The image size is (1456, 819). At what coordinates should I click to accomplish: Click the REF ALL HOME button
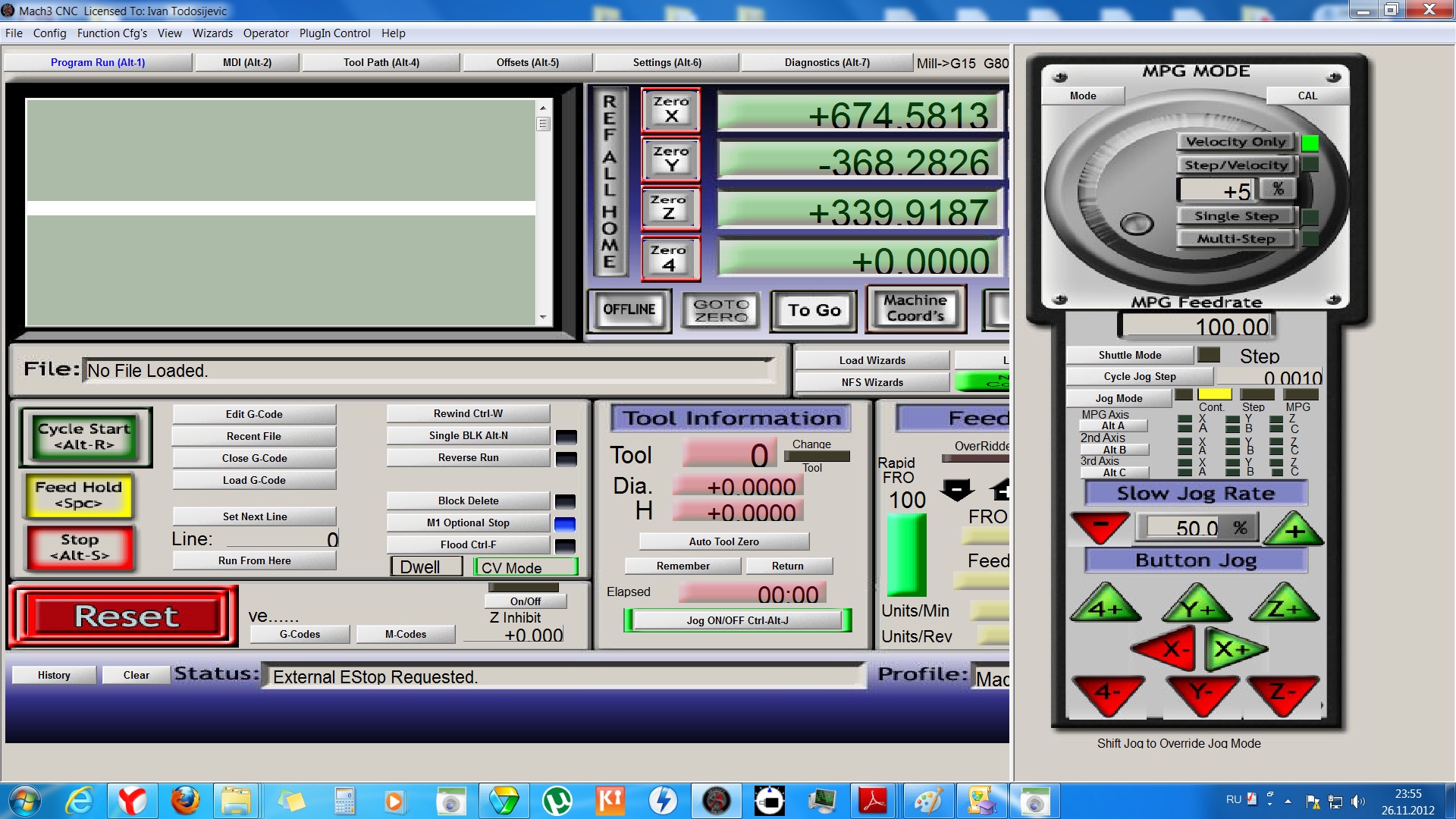point(610,182)
